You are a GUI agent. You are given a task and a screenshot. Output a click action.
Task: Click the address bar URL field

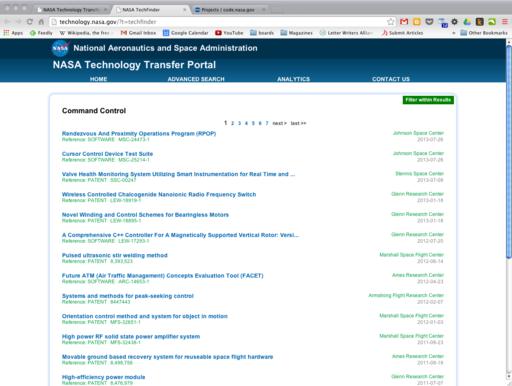pyautogui.click(x=220, y=22)
